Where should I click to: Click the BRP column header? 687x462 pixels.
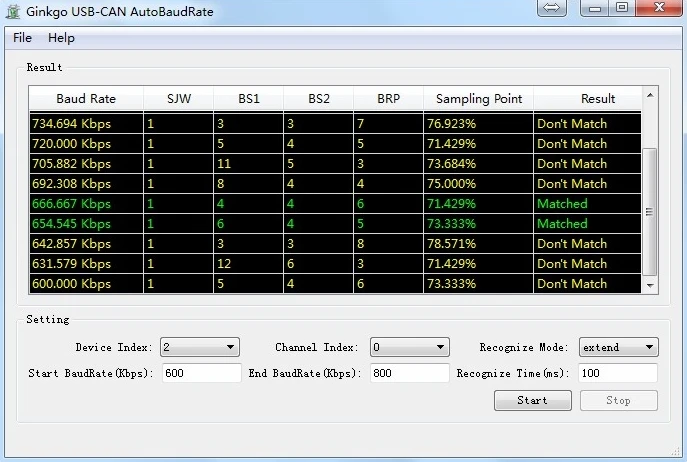[389, 99]
